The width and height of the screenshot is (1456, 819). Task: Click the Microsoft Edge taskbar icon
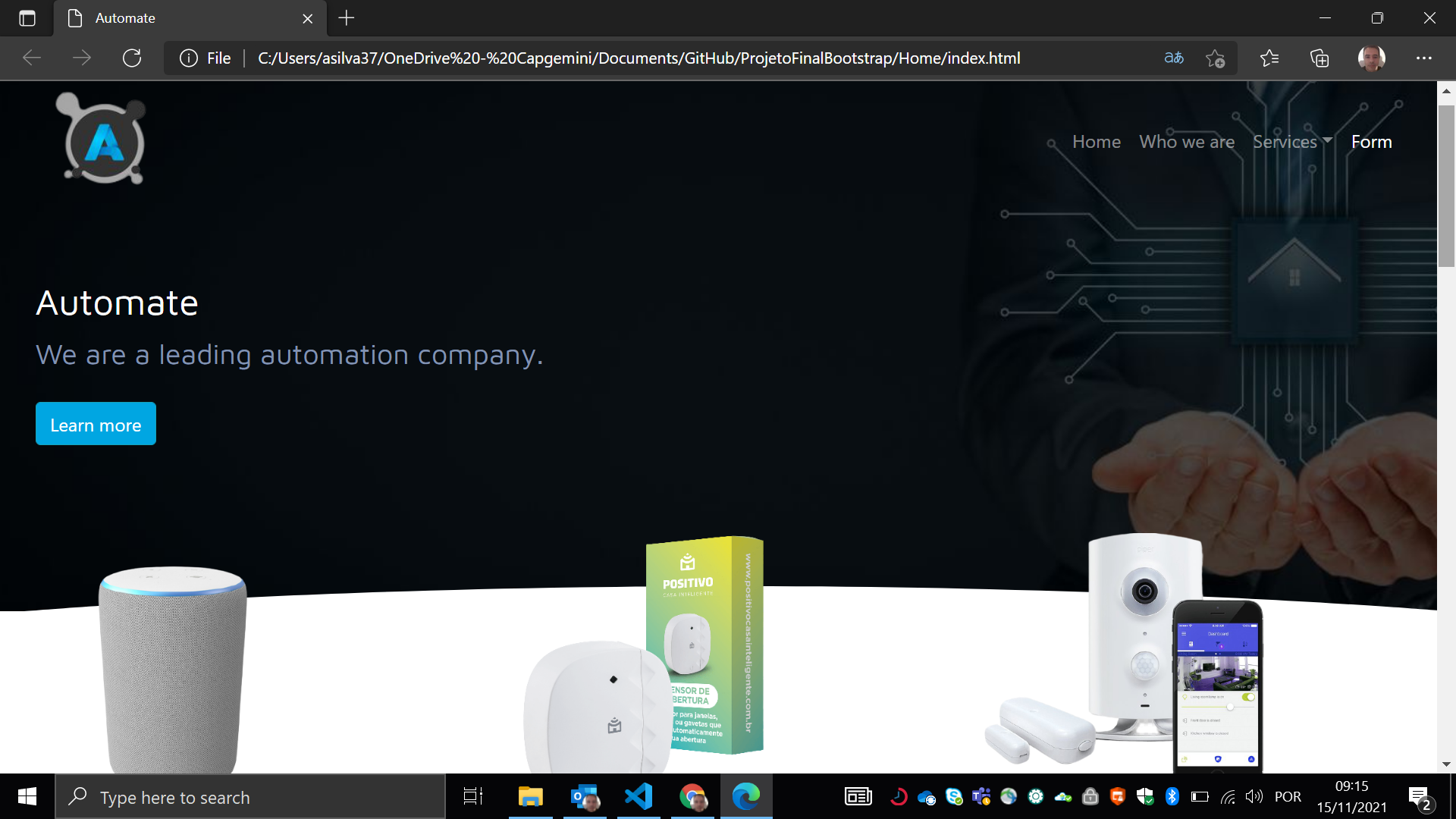(x=746, y=796)
